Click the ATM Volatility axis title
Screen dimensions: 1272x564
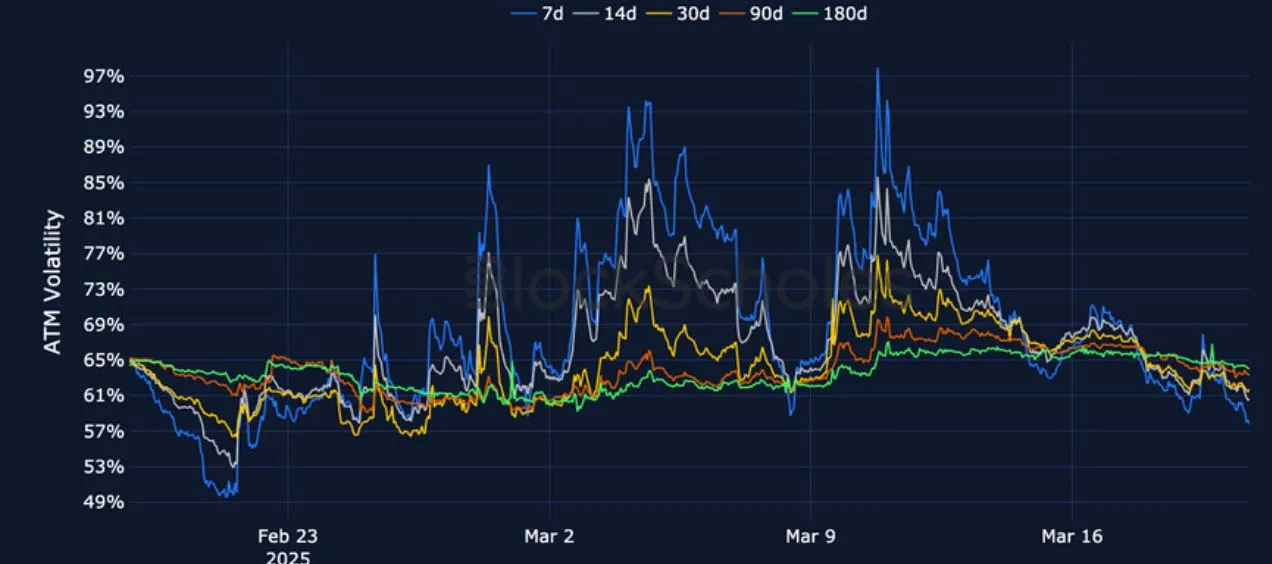(x=53, y=281)
